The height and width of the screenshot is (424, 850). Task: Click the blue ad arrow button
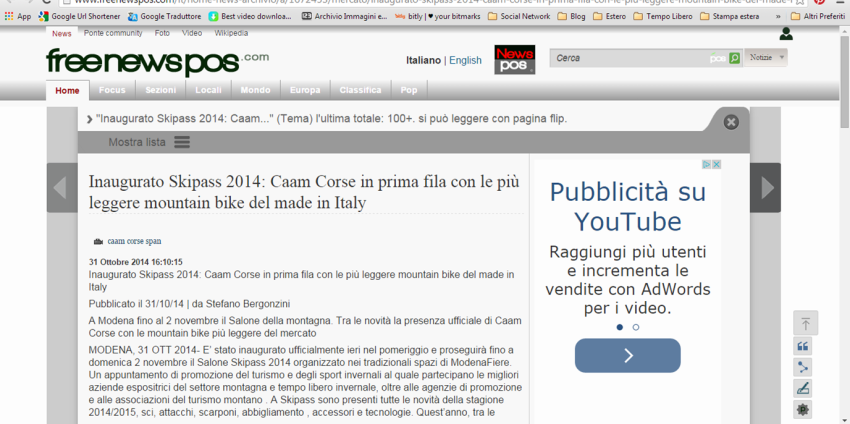(x=628, y=356)
